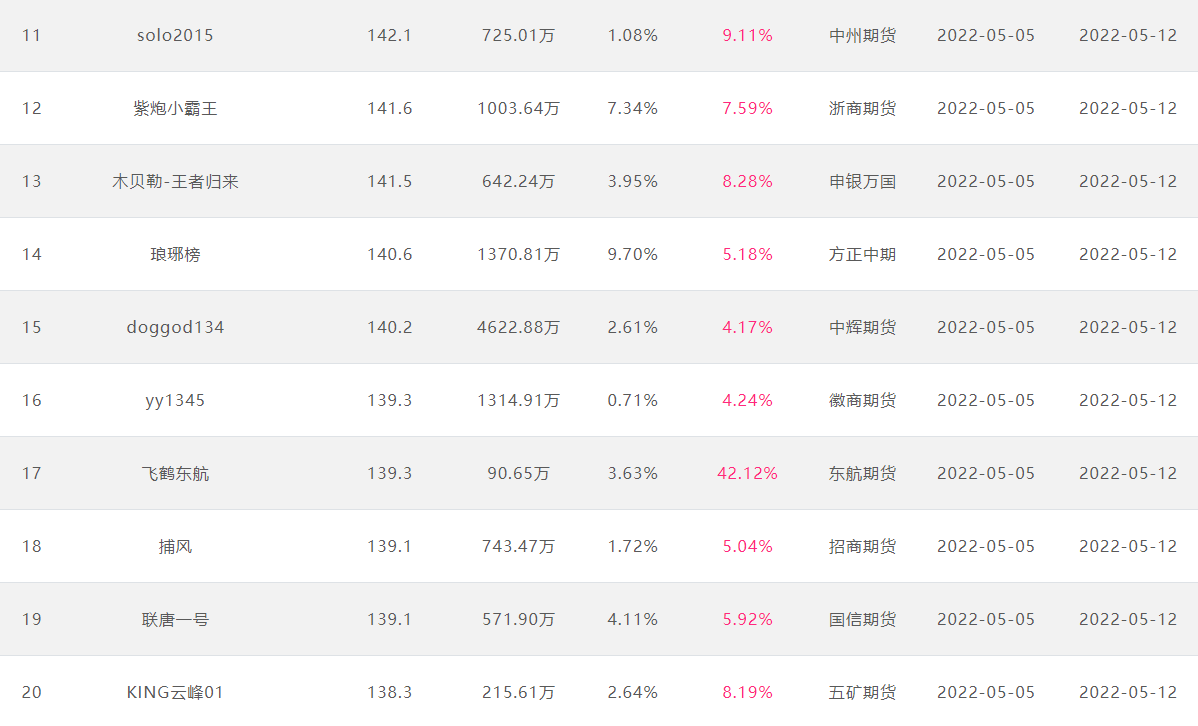This screenshot has width=1198, height=726.
Task: Click 五矿期货 in row 20
Action: point(863,692)
